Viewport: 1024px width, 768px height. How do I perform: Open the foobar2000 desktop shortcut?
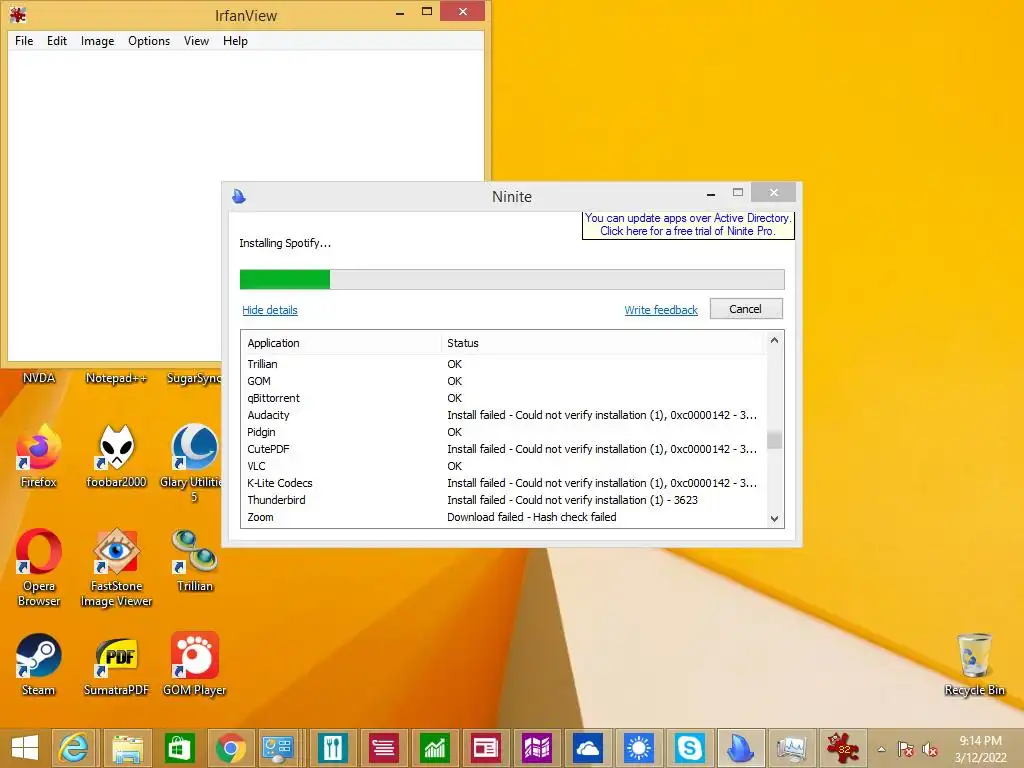(116, 455)
